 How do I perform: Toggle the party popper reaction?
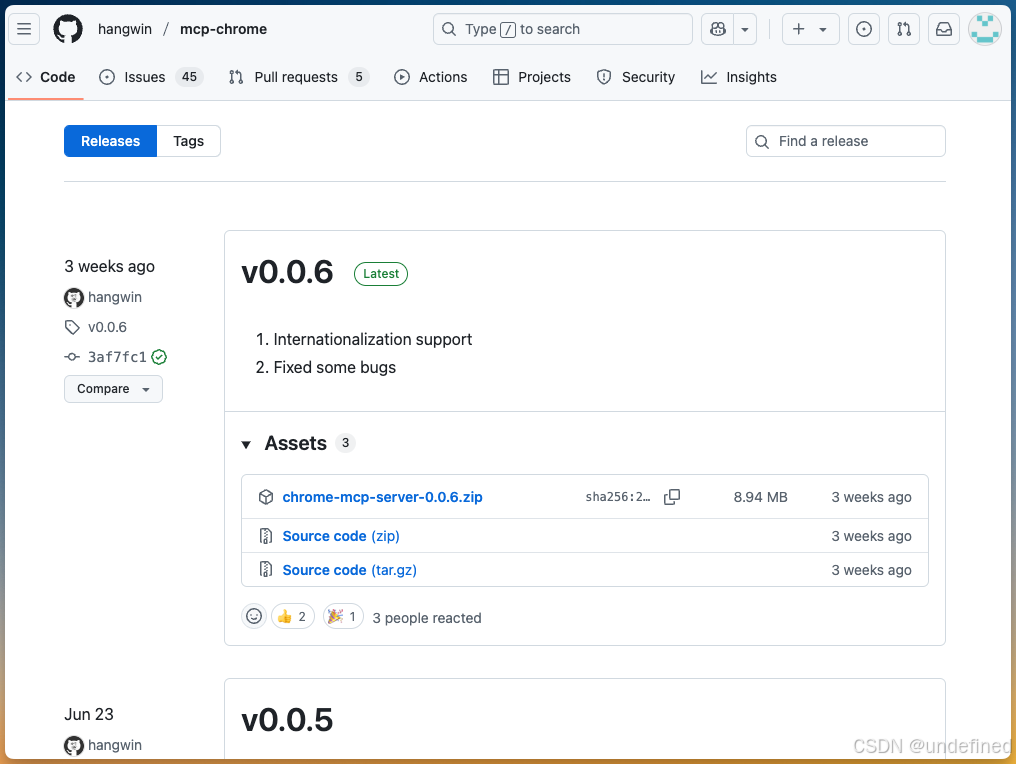point(343,616)
